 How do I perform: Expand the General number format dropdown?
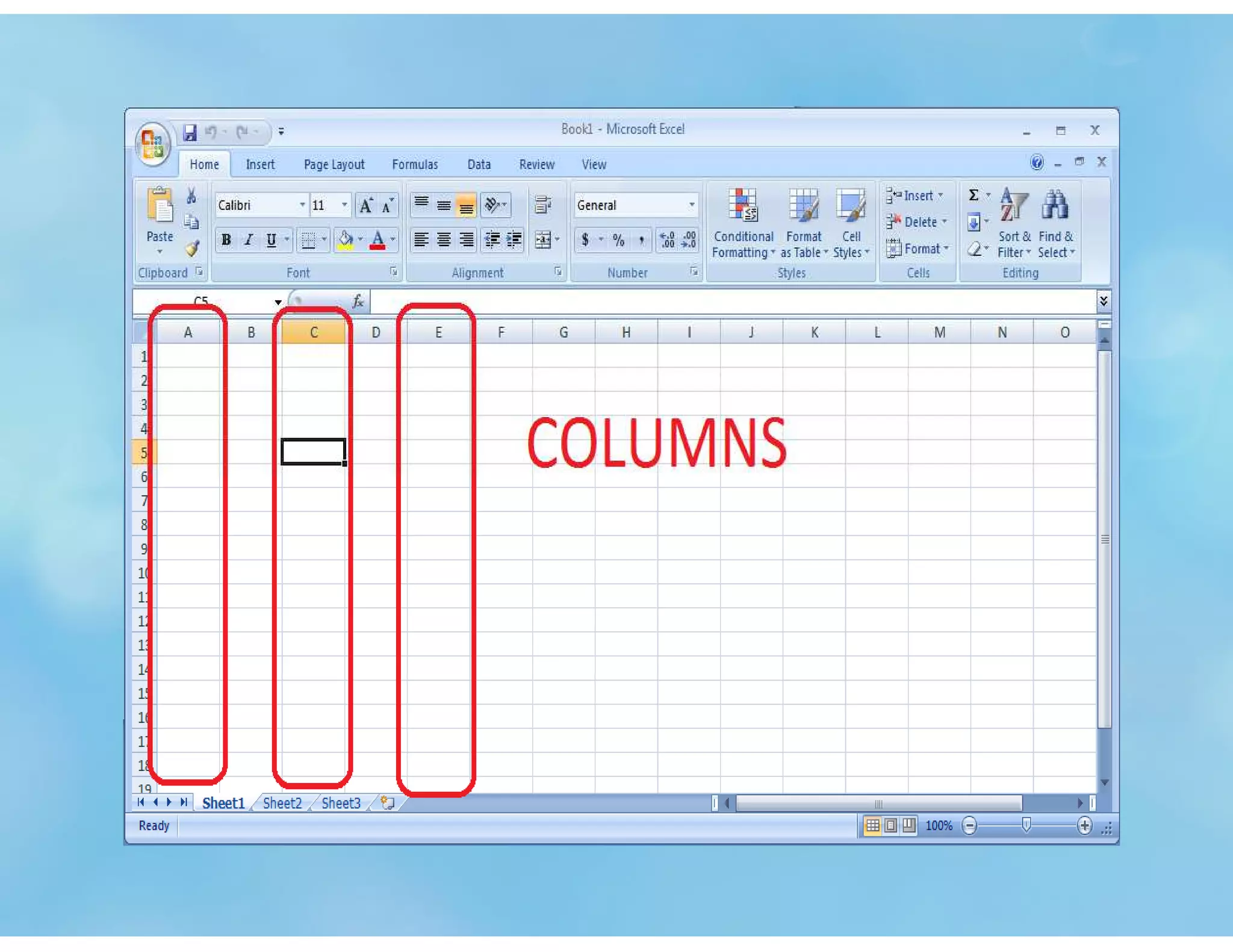[x=692, y=205]
